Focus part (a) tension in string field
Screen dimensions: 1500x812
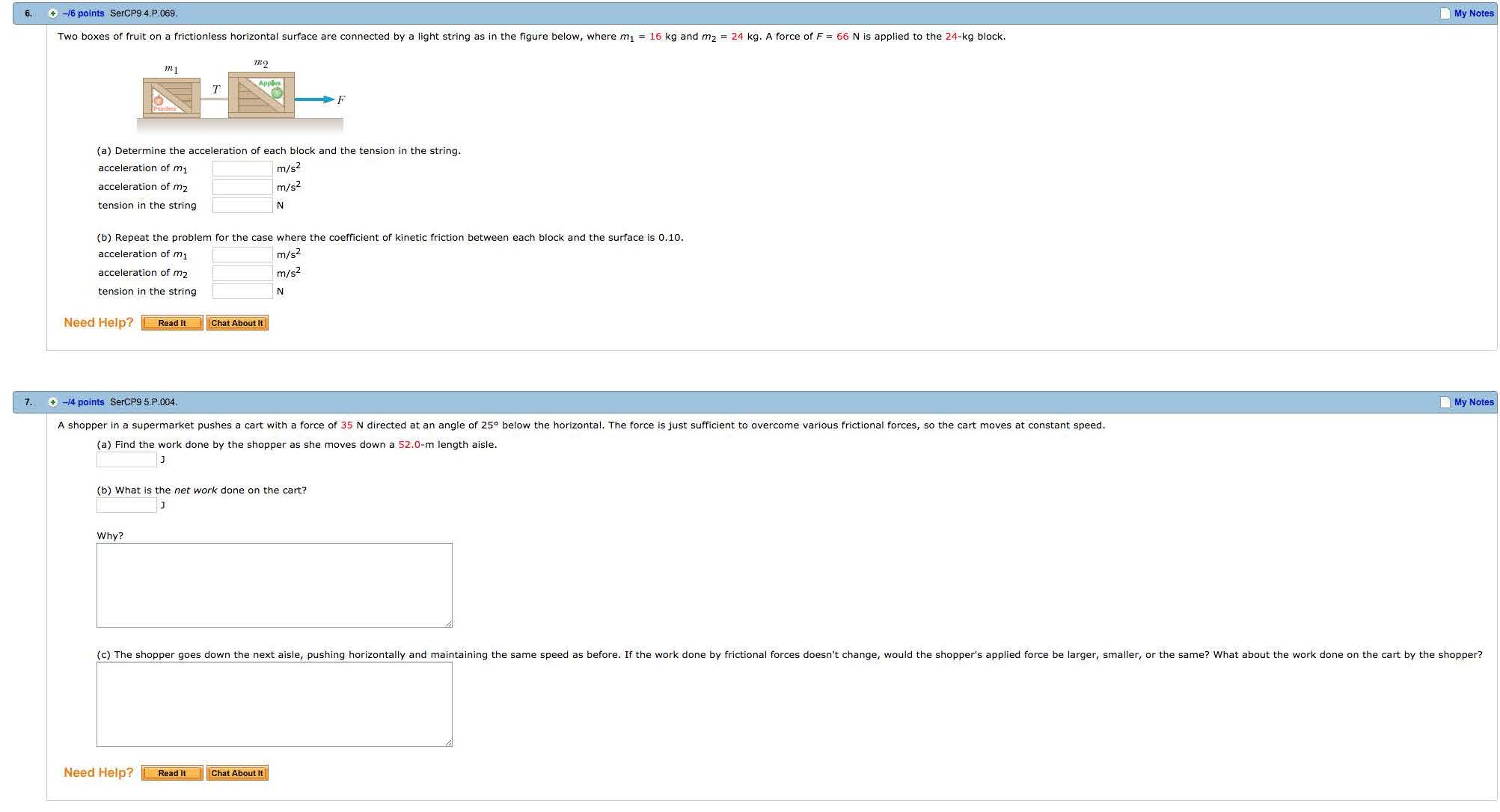click(242, 206)
